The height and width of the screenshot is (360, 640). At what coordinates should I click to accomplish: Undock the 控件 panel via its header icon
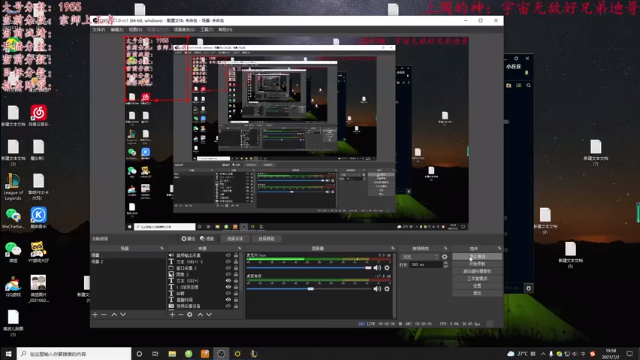coord(499,248)
